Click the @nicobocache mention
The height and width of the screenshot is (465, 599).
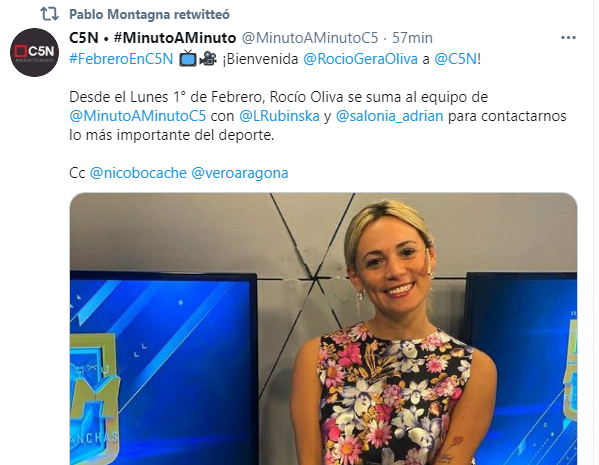tap(138, 173)
